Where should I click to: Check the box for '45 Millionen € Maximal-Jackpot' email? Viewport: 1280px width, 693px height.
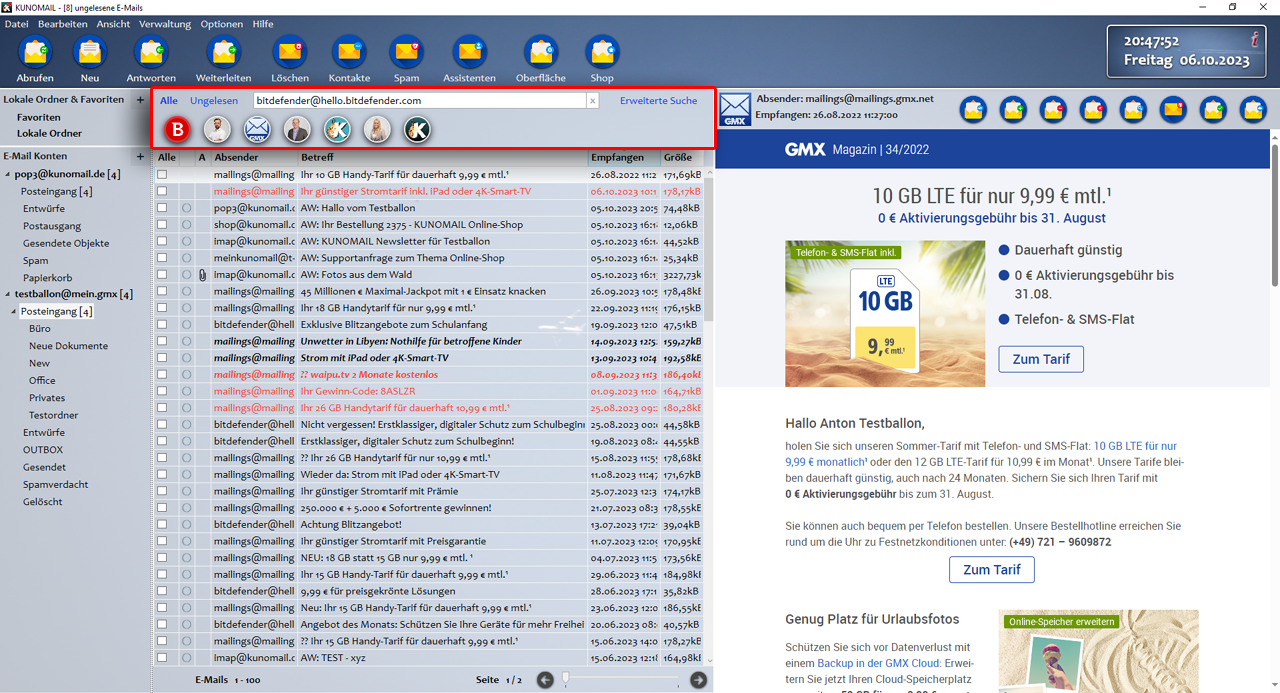(x=162, y=291)
